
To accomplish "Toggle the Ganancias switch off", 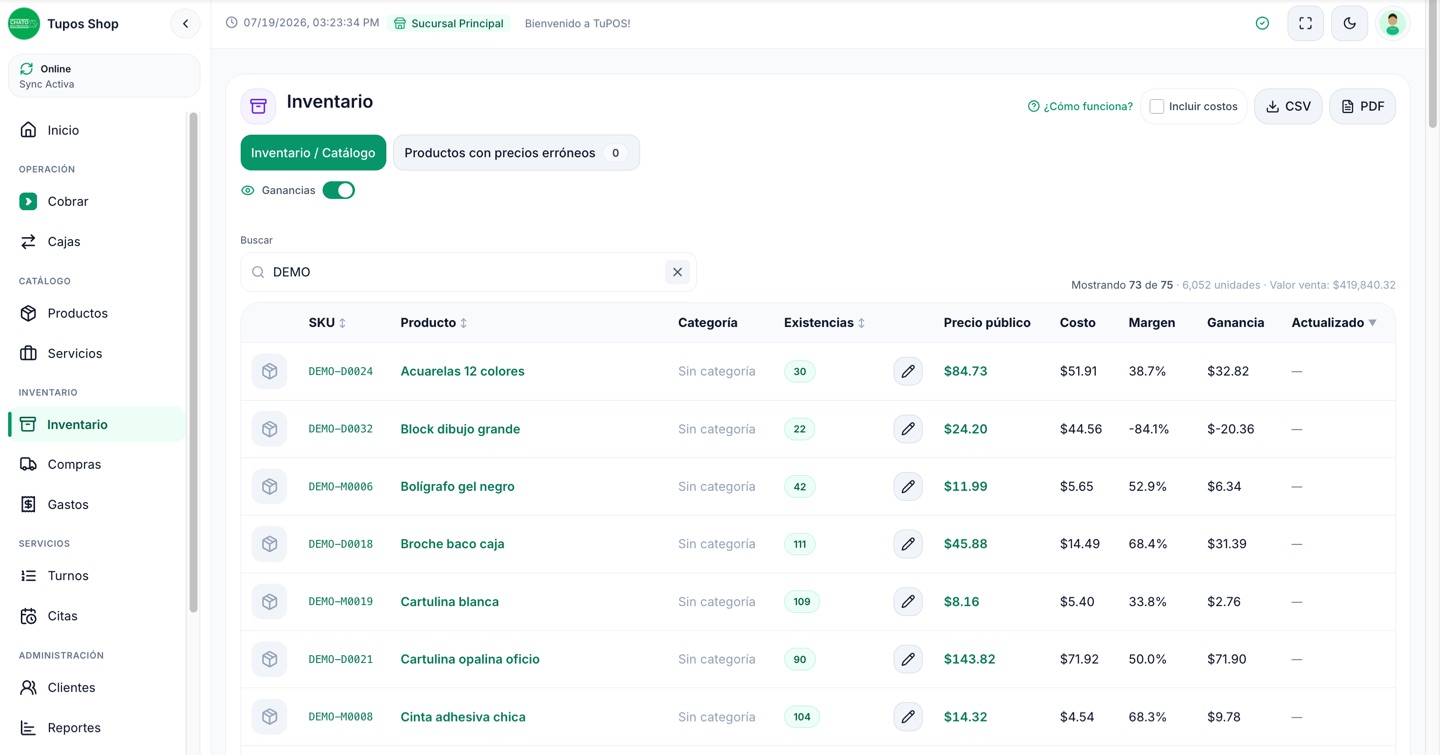I will pyautogui.click(x=339, y=190).
